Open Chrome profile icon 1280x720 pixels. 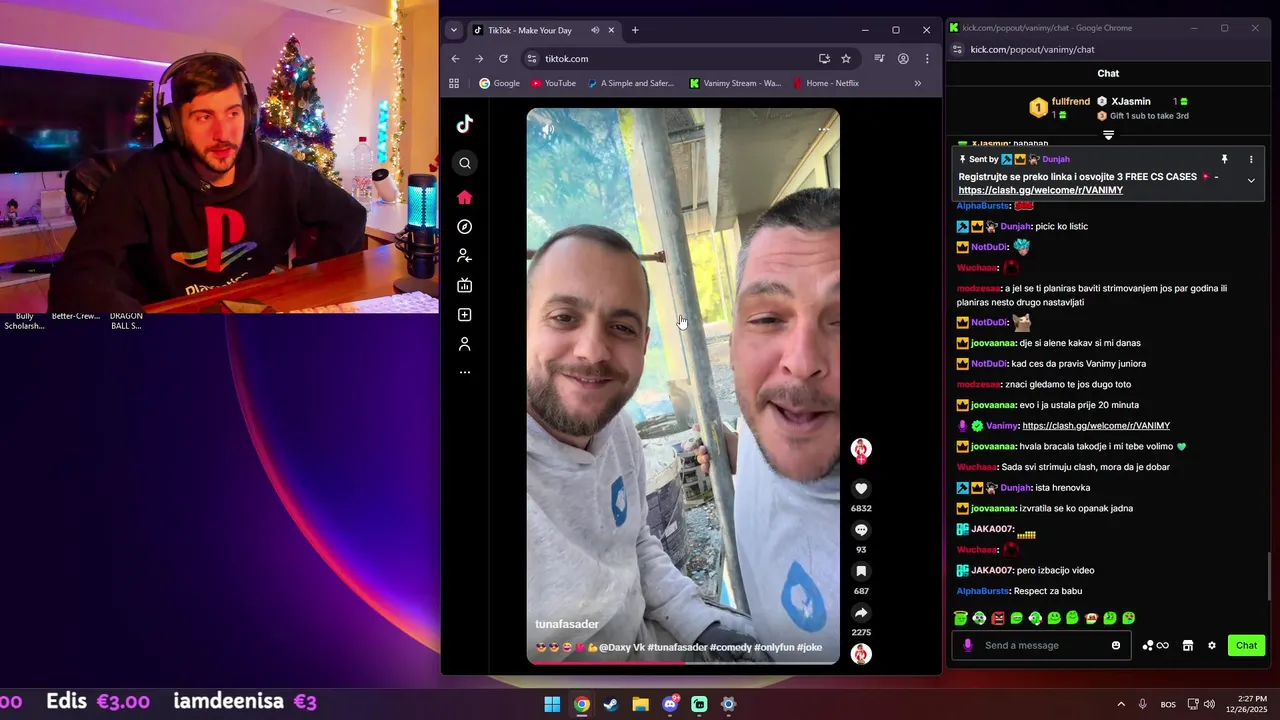903,59
